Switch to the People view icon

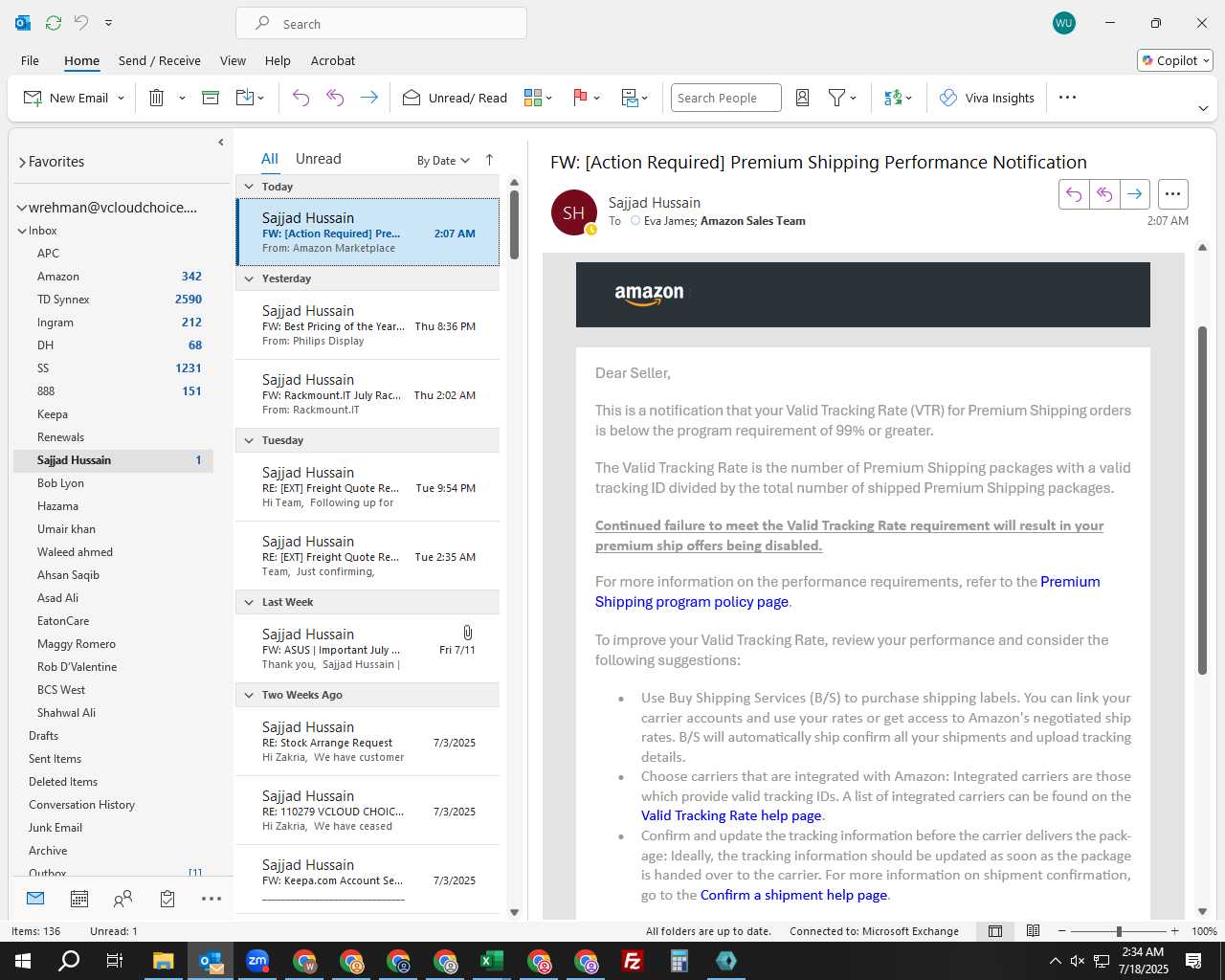pos(123,899)
